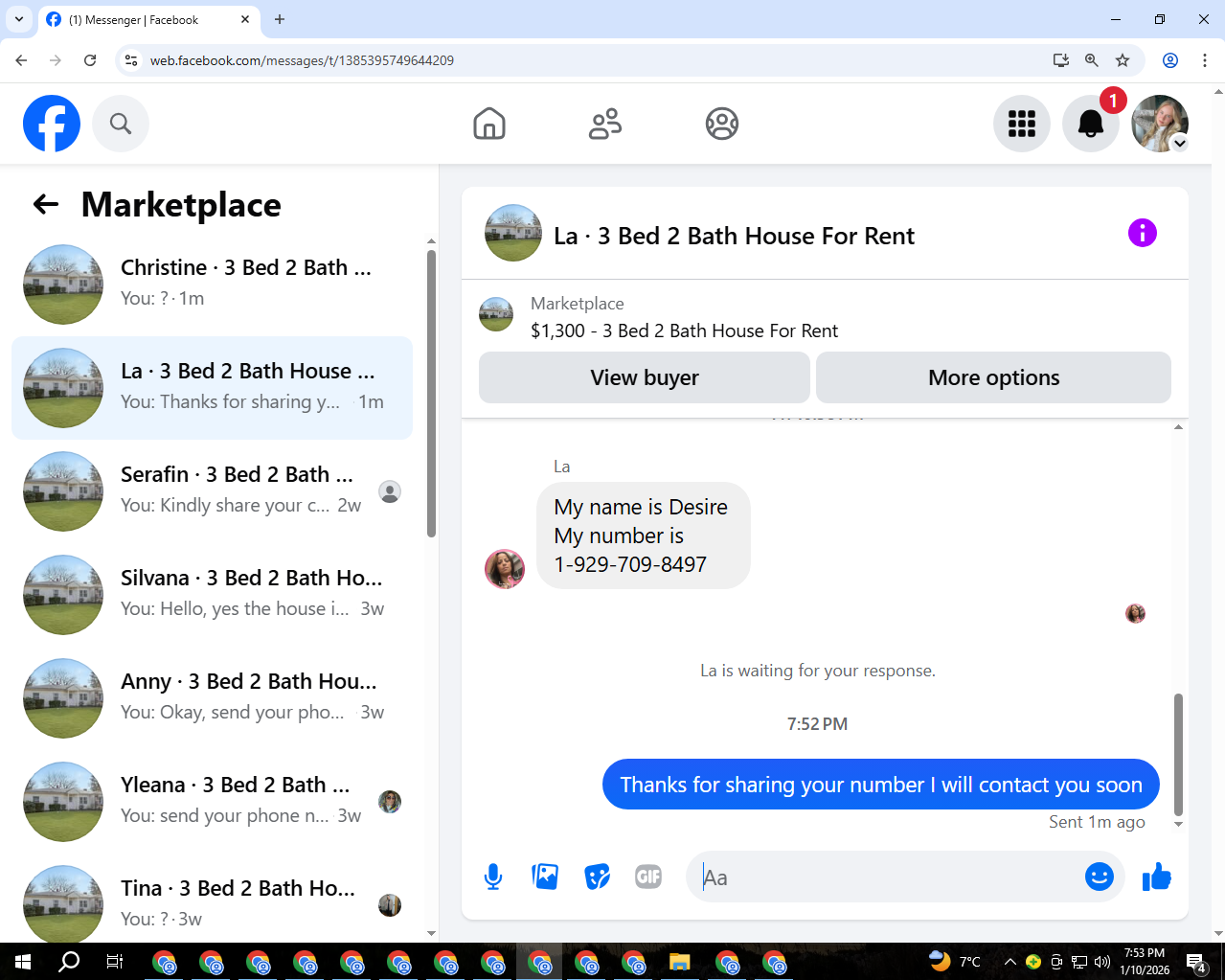The width and height of the screenshot is (1225, 980).
Task: Open the tab search dropdown arrow
Action: 19,19
